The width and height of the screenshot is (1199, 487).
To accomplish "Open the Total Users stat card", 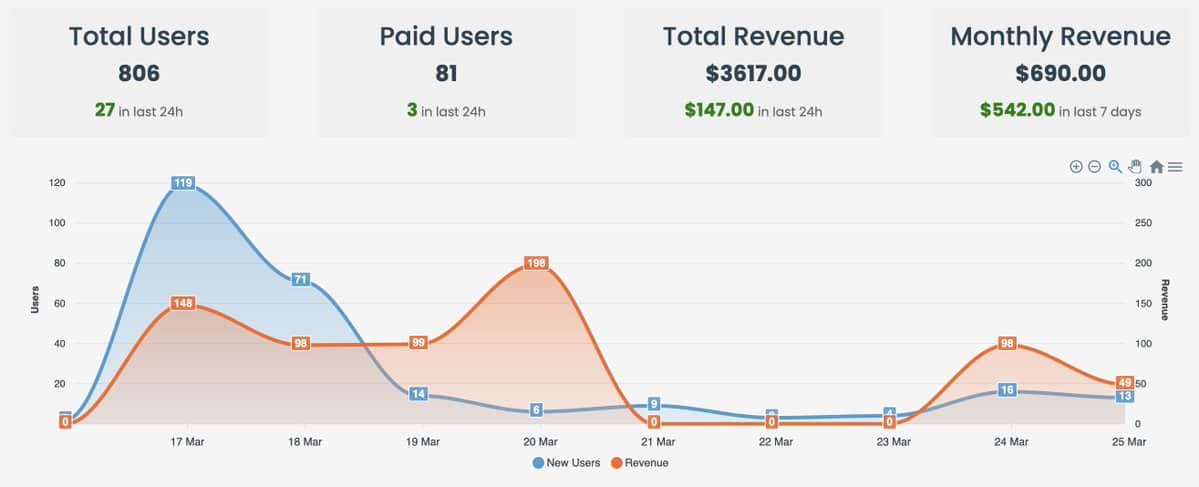I will [x=139, y=73].
